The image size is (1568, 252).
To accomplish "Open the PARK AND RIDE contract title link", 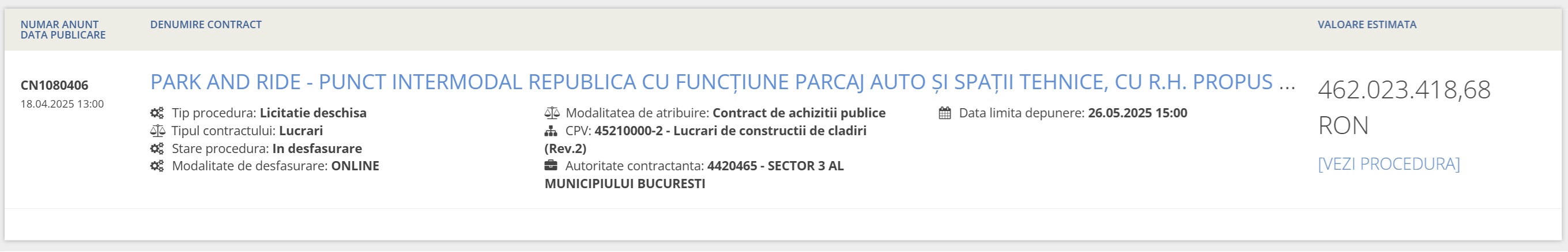I will (x=722, y=82).
